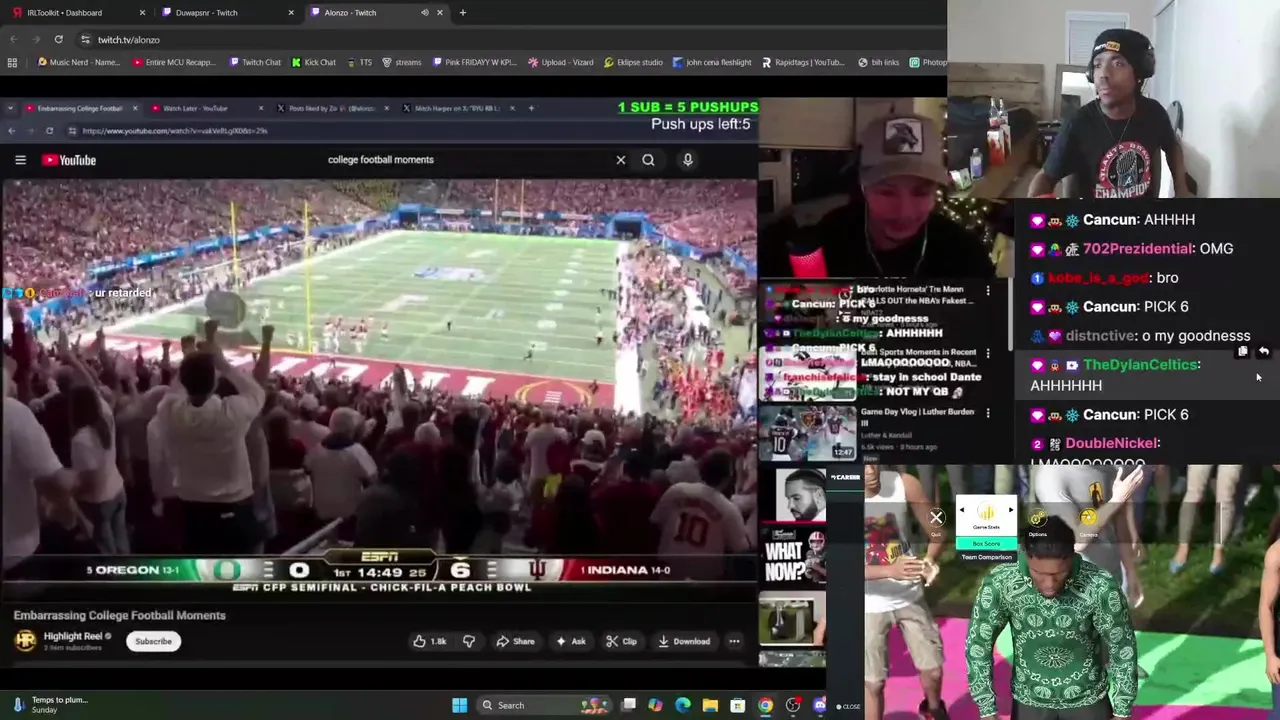Open the TTS bookmark
Viewport: 1280px width, 720px height.
tap(359, 62)
